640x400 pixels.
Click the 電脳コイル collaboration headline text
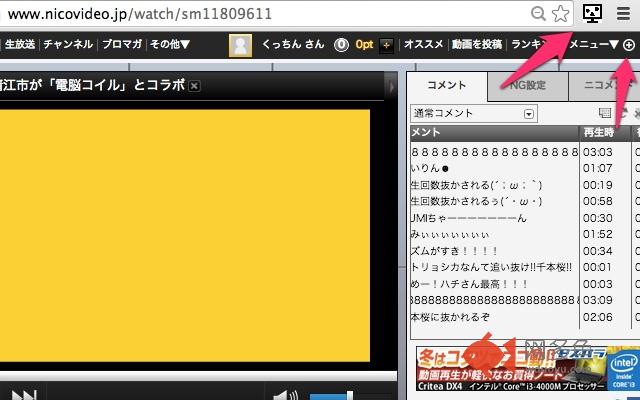[92, 85]
